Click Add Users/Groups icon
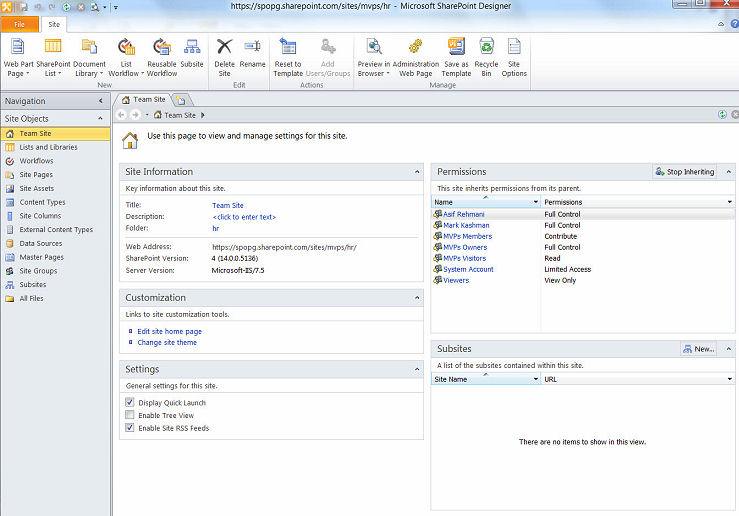Viewport: 739px width, 516px height. [328, 47]
